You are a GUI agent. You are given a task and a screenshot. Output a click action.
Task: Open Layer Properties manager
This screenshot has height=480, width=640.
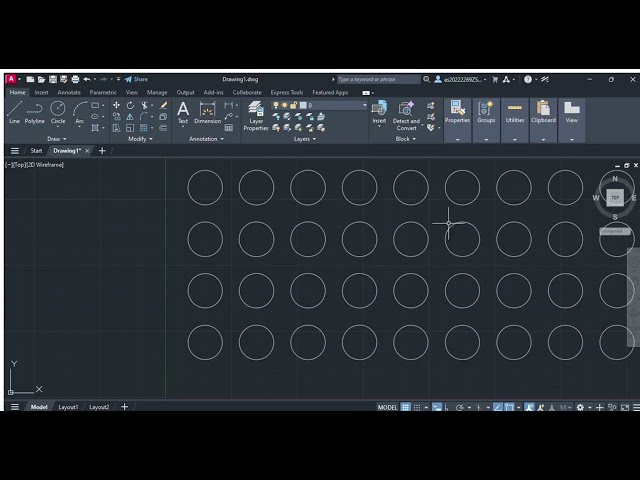tap(256, 116)
